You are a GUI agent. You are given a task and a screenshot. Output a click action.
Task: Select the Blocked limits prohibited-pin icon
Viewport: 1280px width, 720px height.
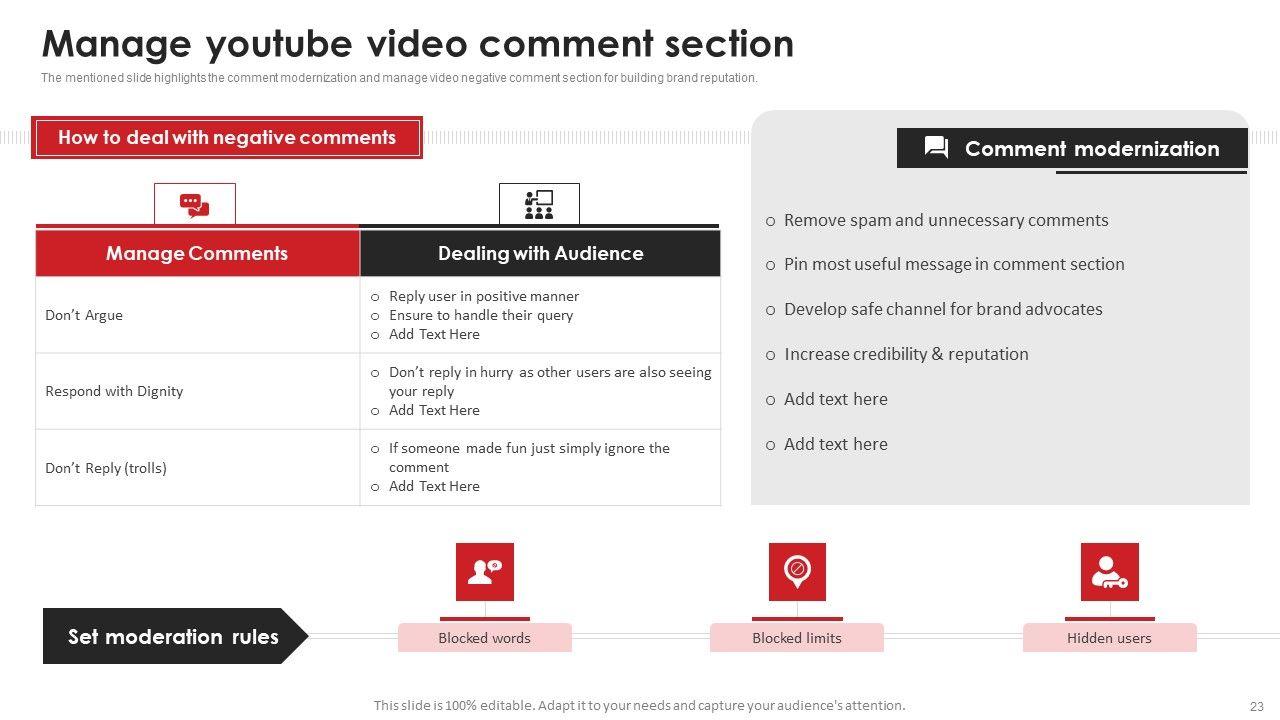pyautogui.click(x=797, y=572)
